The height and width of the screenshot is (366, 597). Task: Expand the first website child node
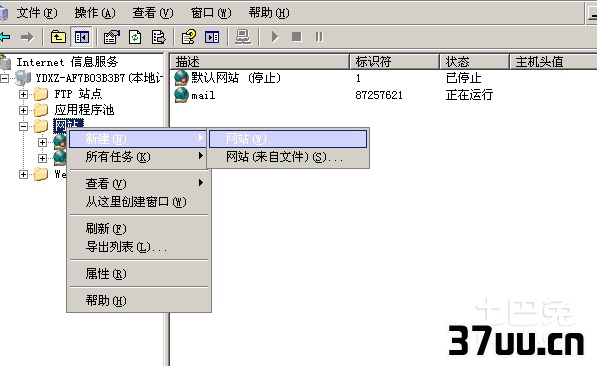42,142
